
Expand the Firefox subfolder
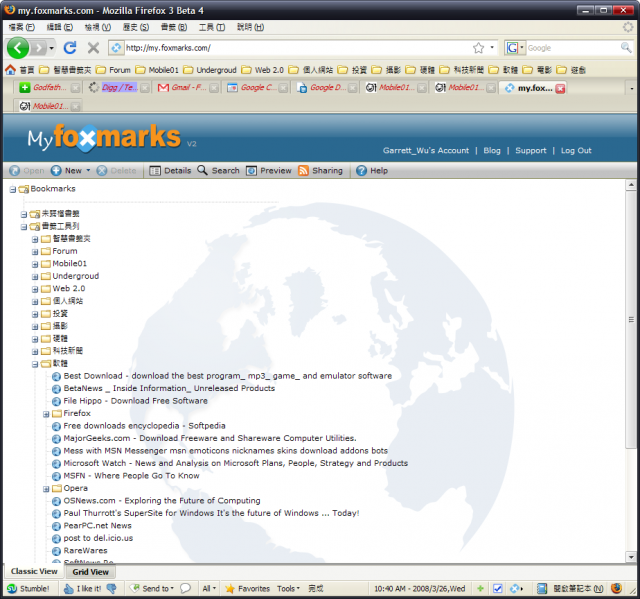point(46,414)
